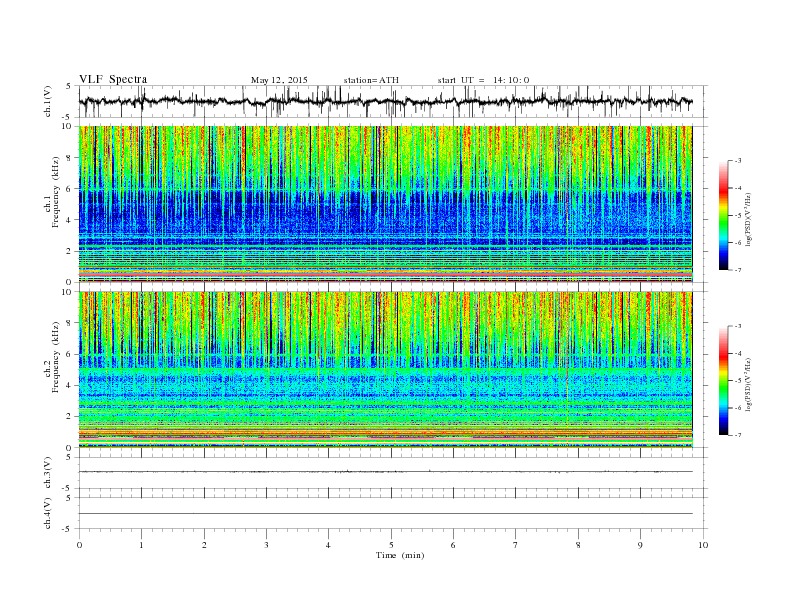This screenshot has width=792, height=612.
Task: Click the "6" kHz tick on ch.2 spectrogram
Action: tap(70, 354)
